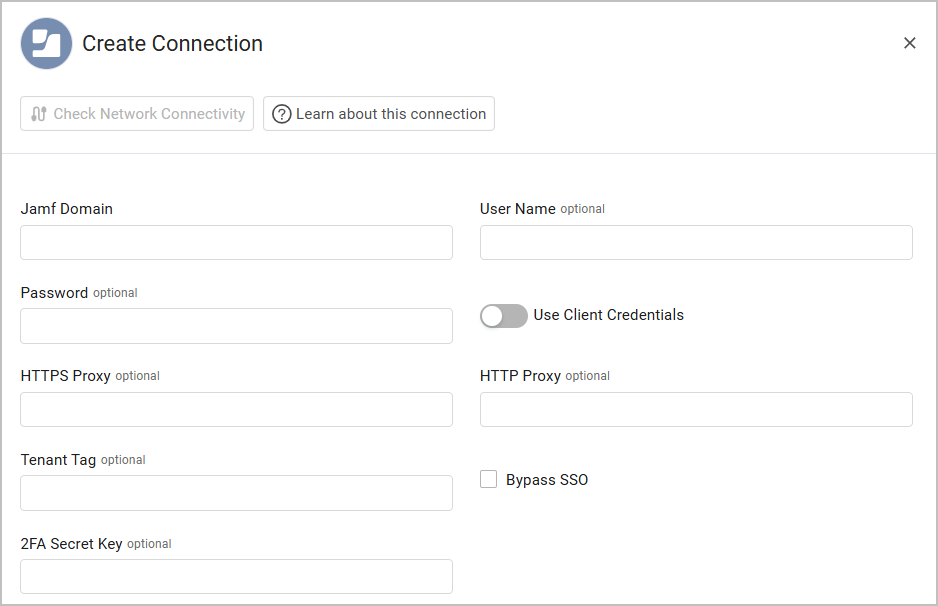Click the Use Client Credentials label
Screen dimensions: 938x606
tap(608, 315)
